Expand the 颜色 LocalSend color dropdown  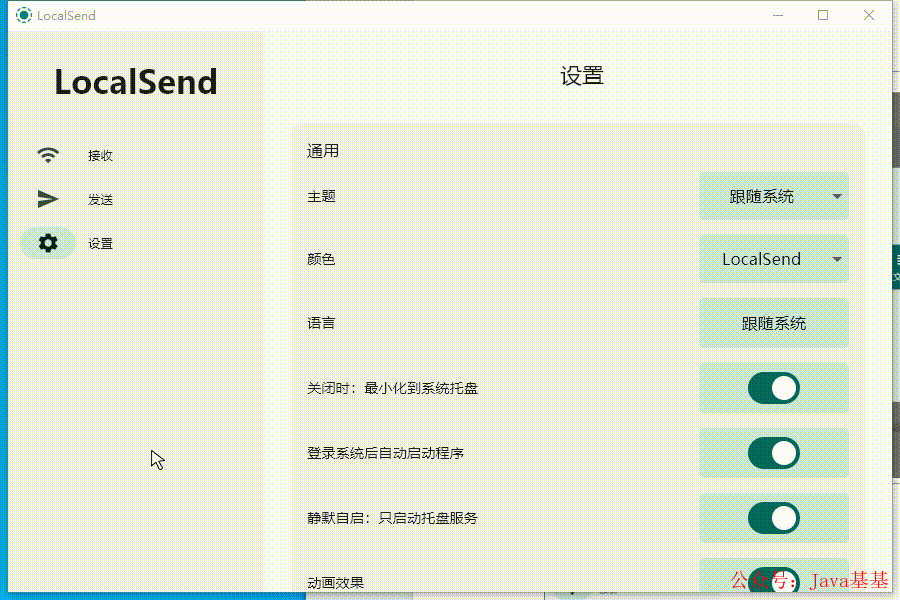click(x=773, y=259)
